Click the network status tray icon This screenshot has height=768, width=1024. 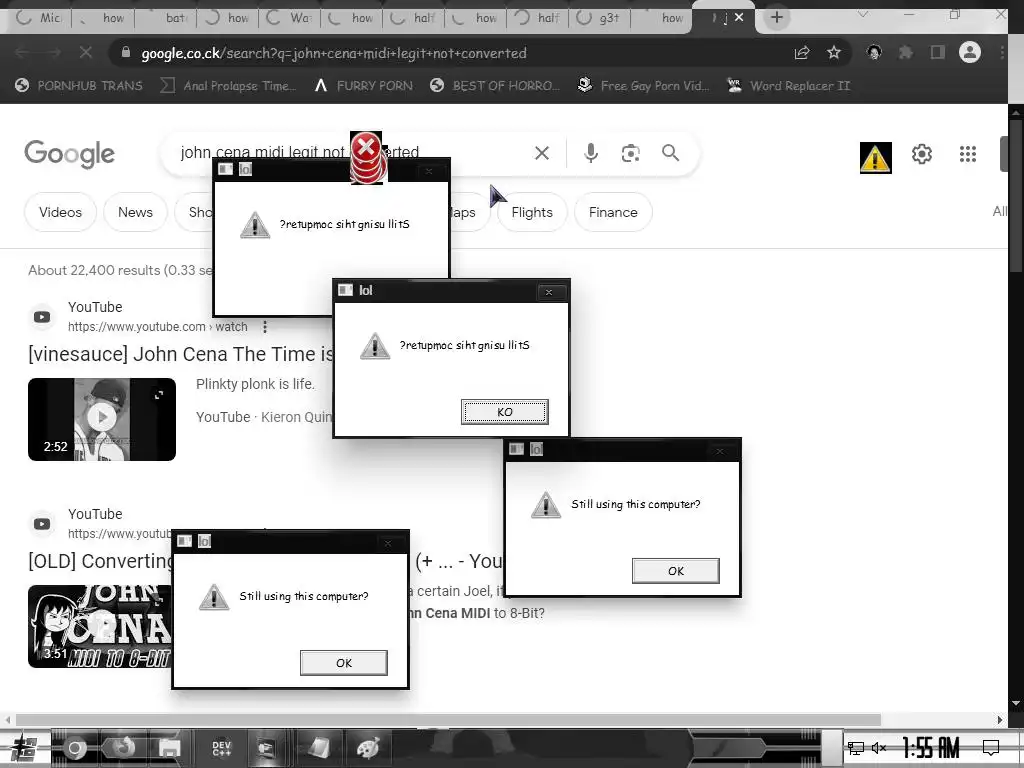pyautogui.click(x=856, y=748)
